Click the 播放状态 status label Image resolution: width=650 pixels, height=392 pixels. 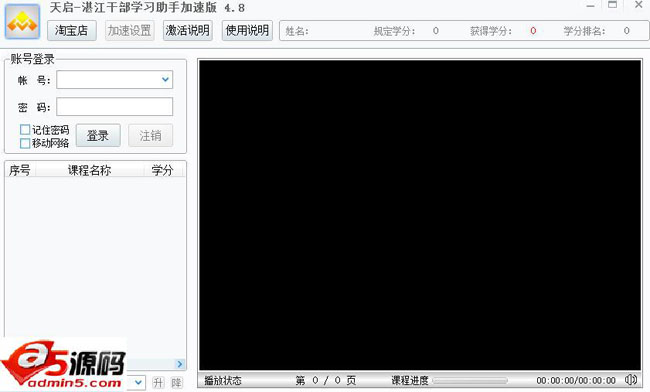(223, 380)
